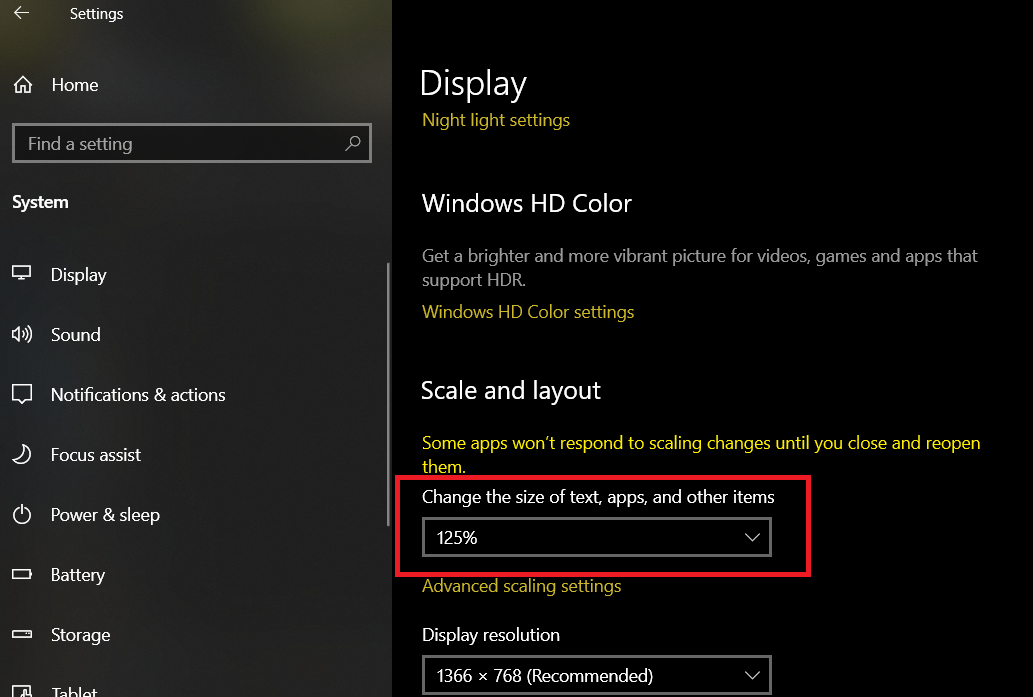
Task: Click the Find a setting field
Action: [x=180, y=144]
